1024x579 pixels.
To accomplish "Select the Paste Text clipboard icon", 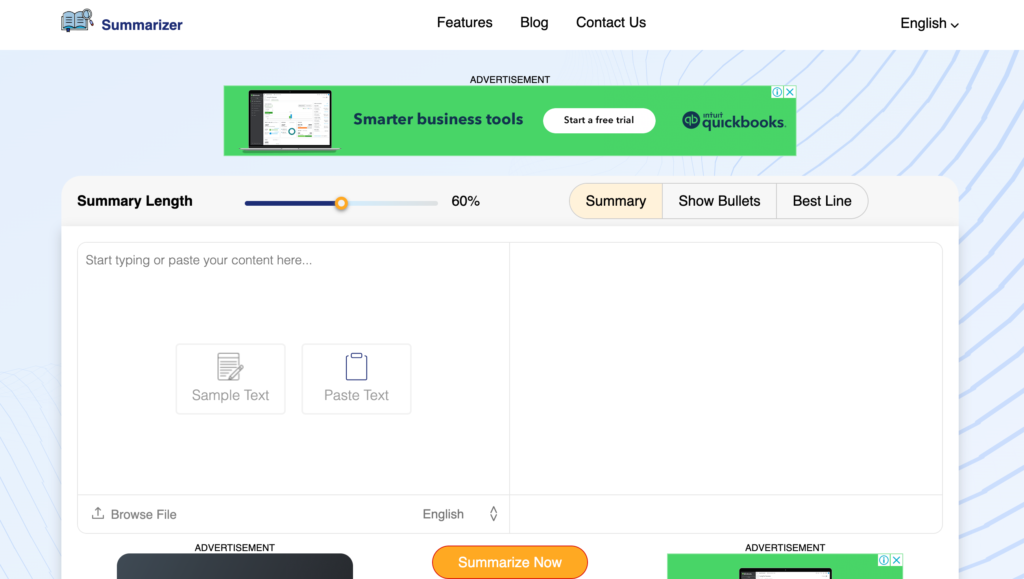I will pos(356,367).
